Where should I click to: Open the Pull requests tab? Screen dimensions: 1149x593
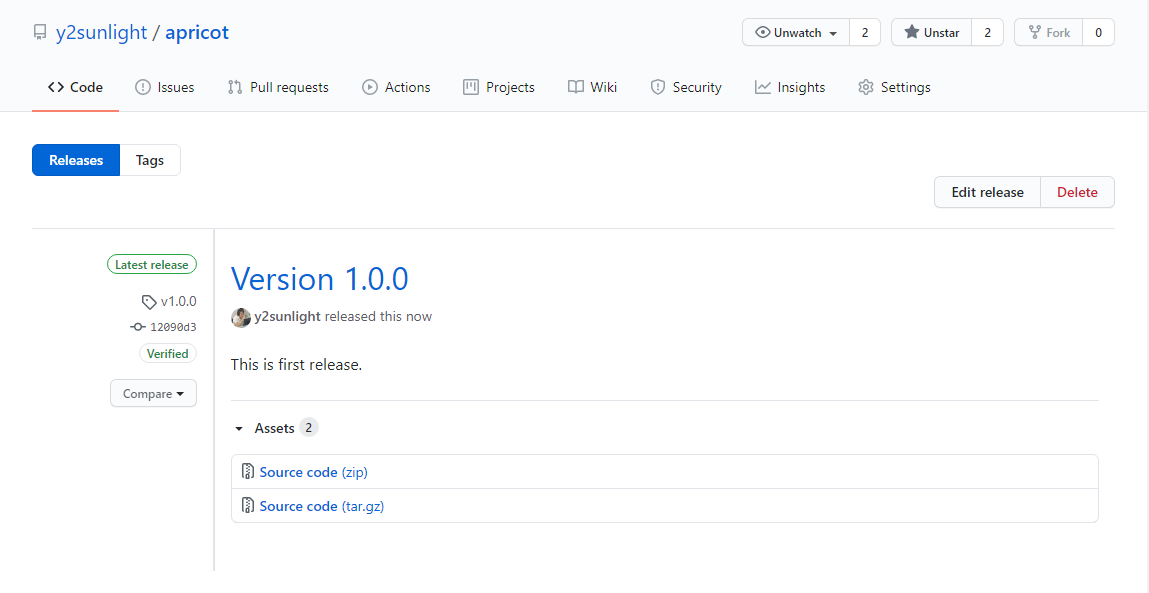click(278, 88)
